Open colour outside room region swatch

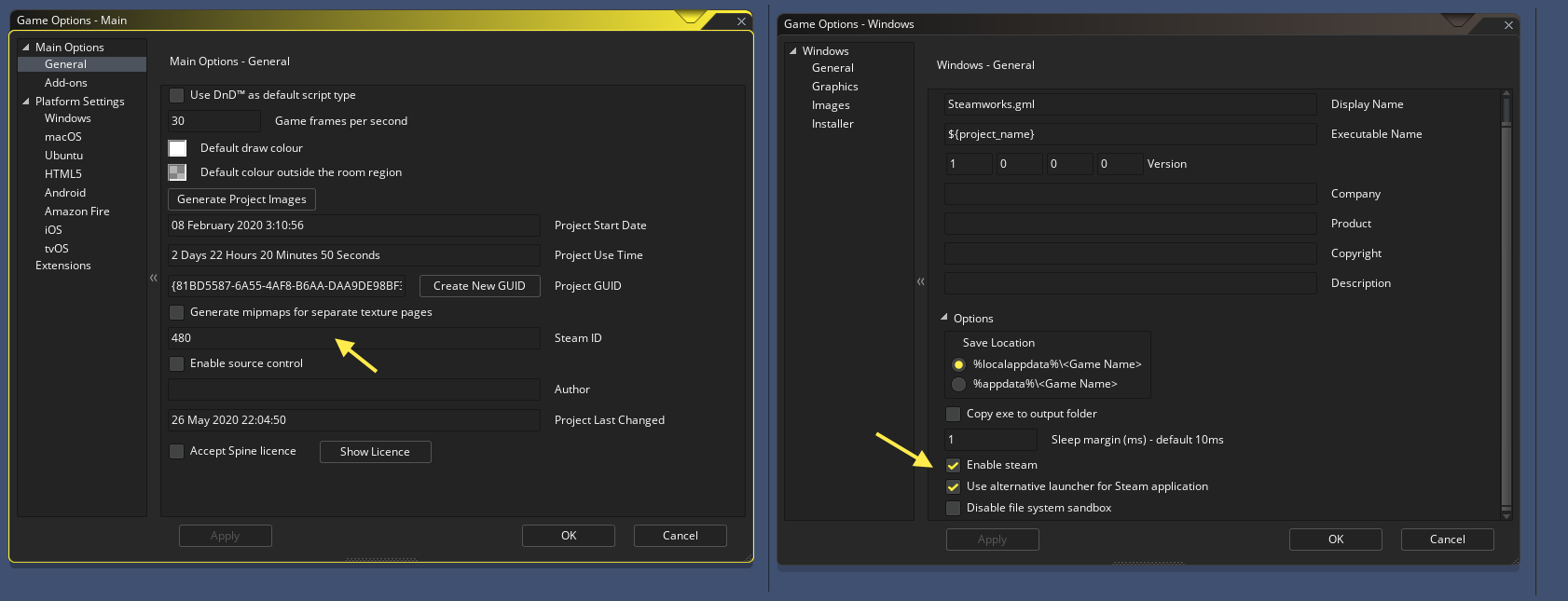tap(177, 172)
